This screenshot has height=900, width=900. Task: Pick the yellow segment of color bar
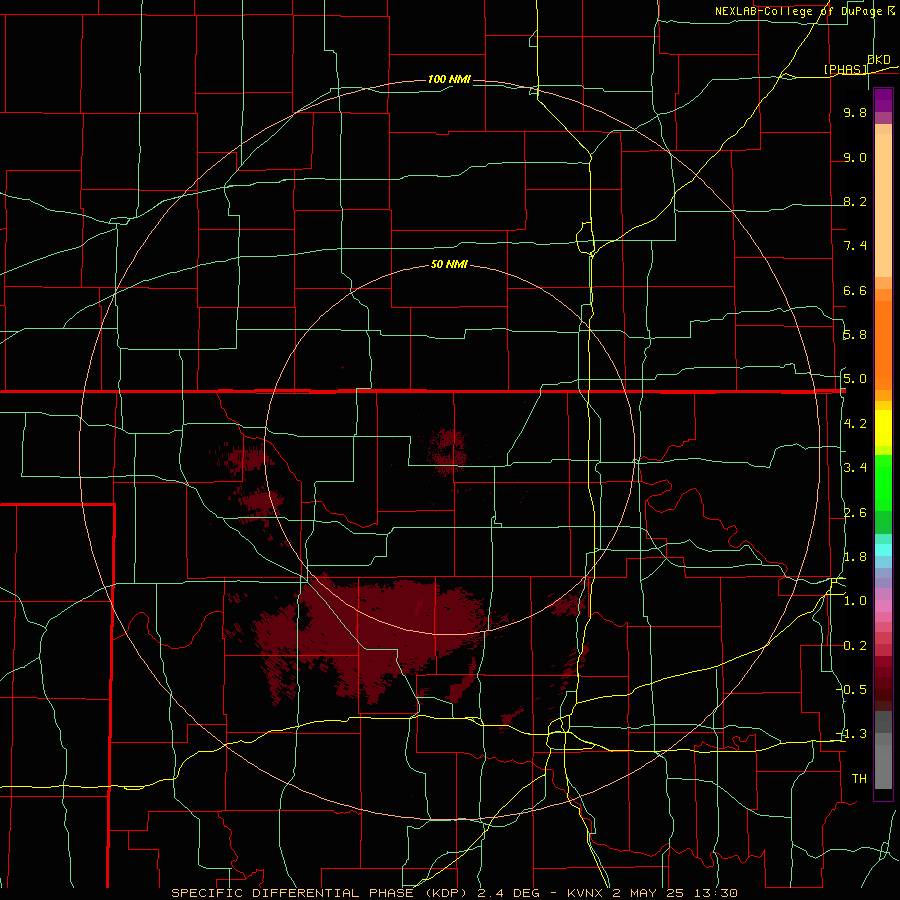[x=883, y=428]
